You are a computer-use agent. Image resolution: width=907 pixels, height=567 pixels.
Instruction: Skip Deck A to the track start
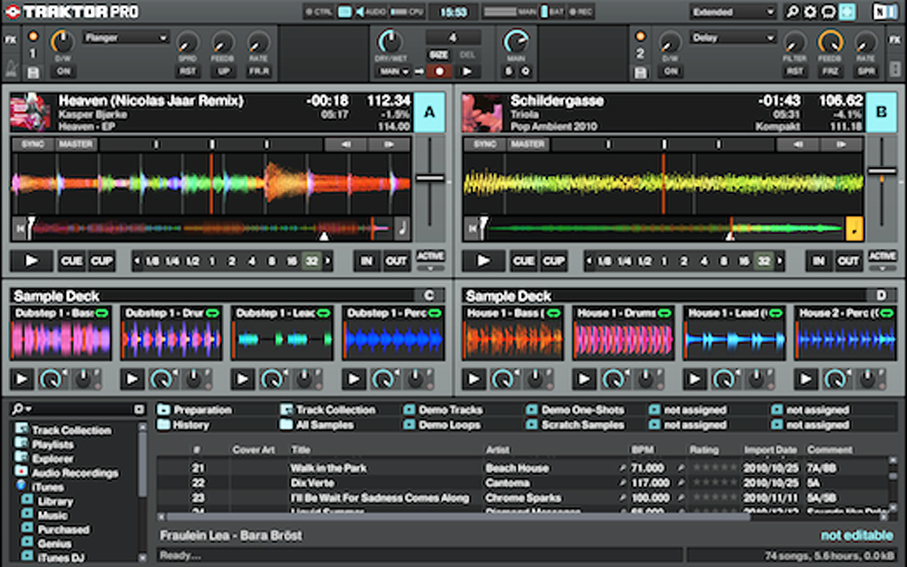(19, 229)
